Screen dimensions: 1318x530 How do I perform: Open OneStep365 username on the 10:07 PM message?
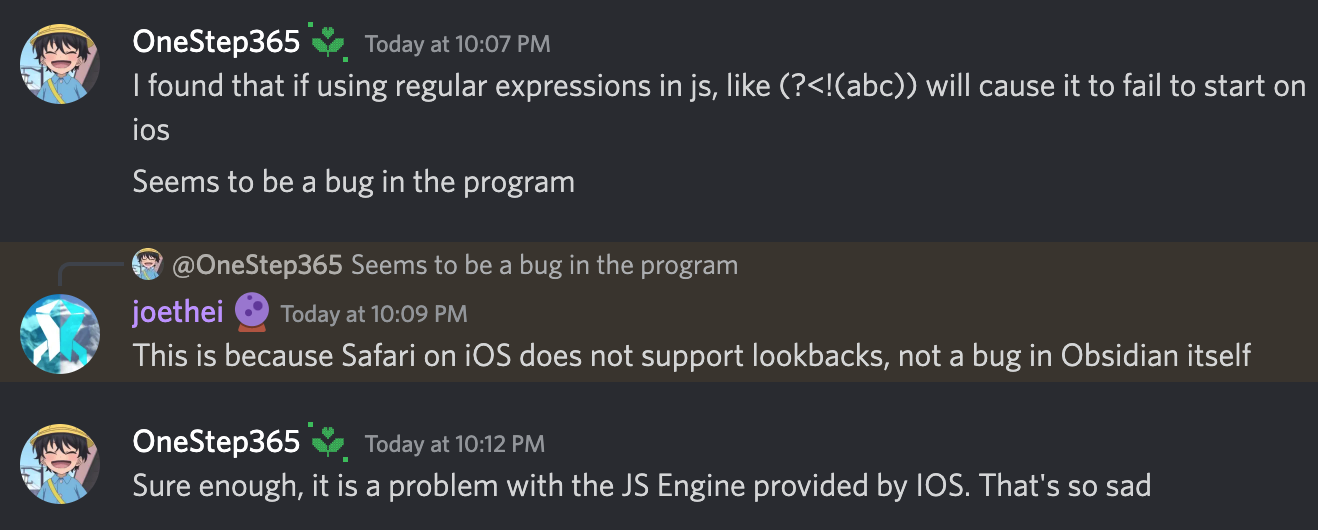click(x=216, y=42)
